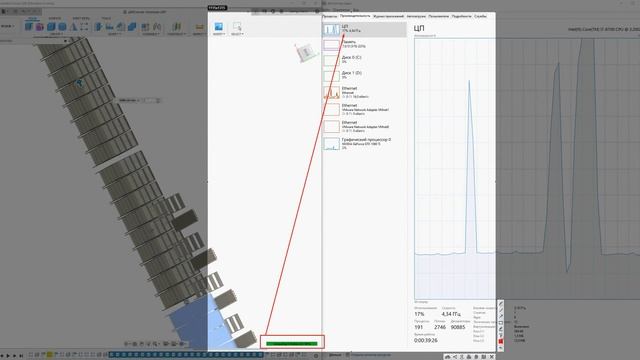Viewport: 640px width, 360px height.
Task: Select the Line tool in screenshot toolbar
Action: 501,310
